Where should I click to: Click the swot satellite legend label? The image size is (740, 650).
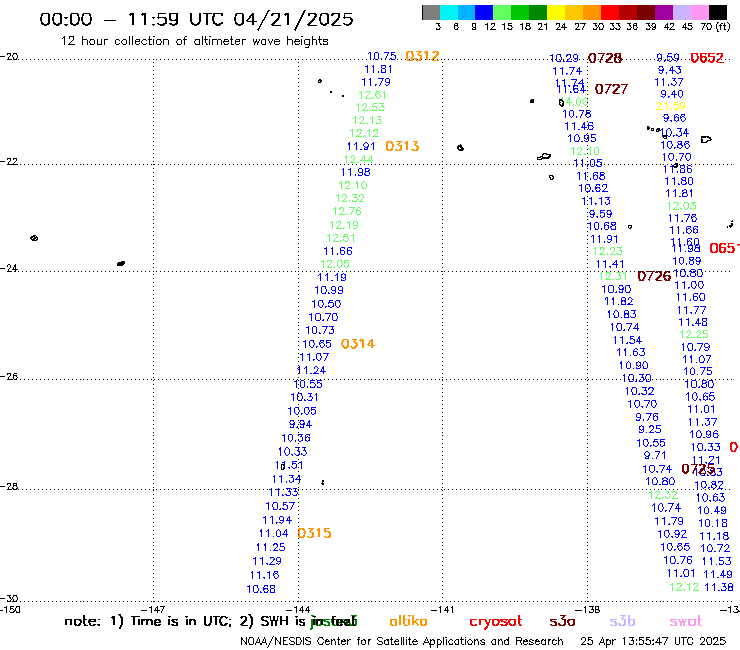(686, 621)
